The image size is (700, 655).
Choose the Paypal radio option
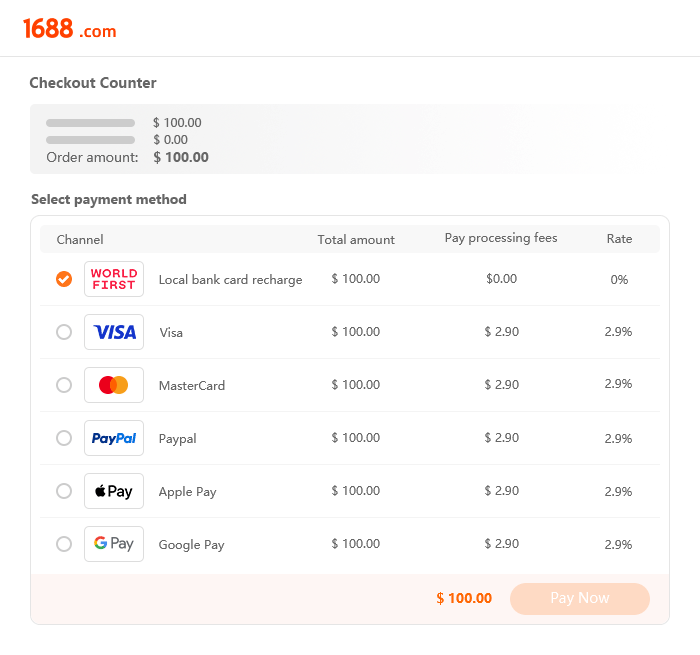pyautogui.click(x=64, y=438)
